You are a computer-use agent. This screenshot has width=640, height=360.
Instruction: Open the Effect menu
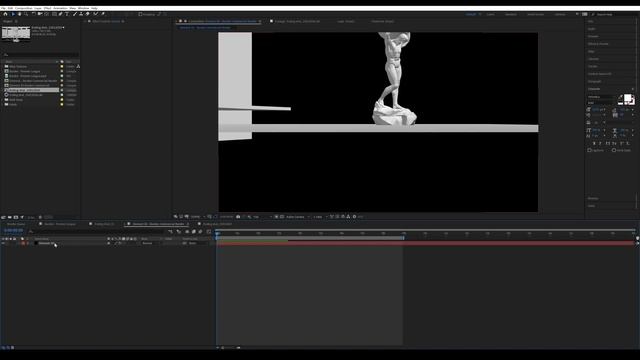pos(47,8)
